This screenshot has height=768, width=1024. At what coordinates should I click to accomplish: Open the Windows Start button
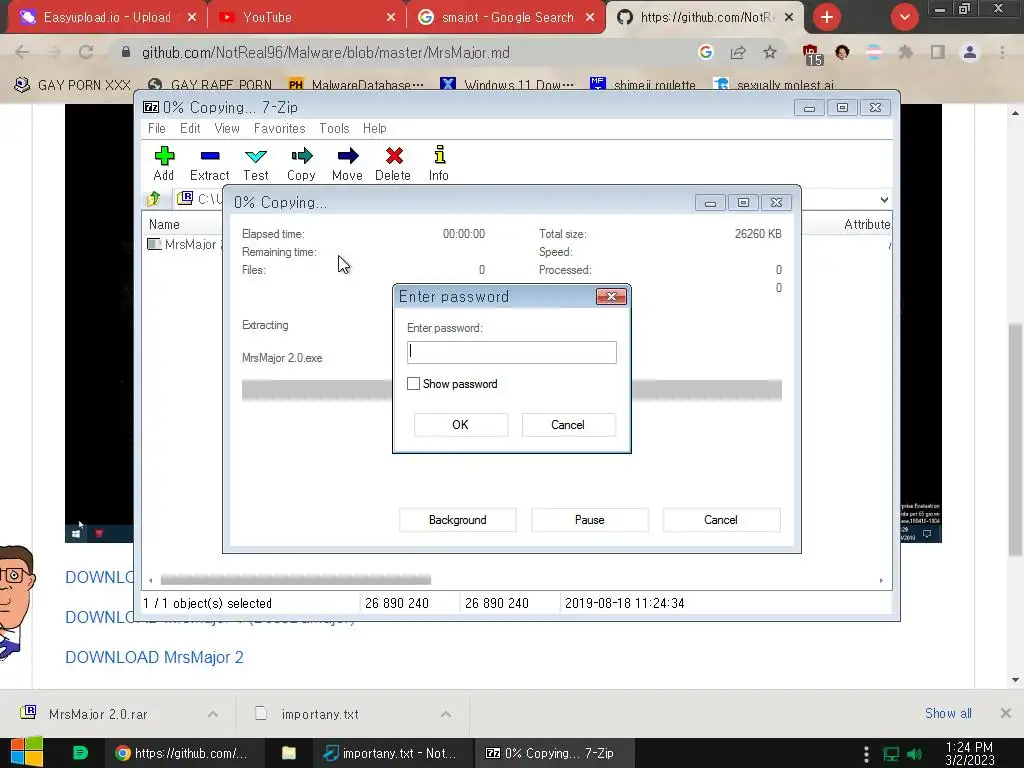tap(26, 753)
